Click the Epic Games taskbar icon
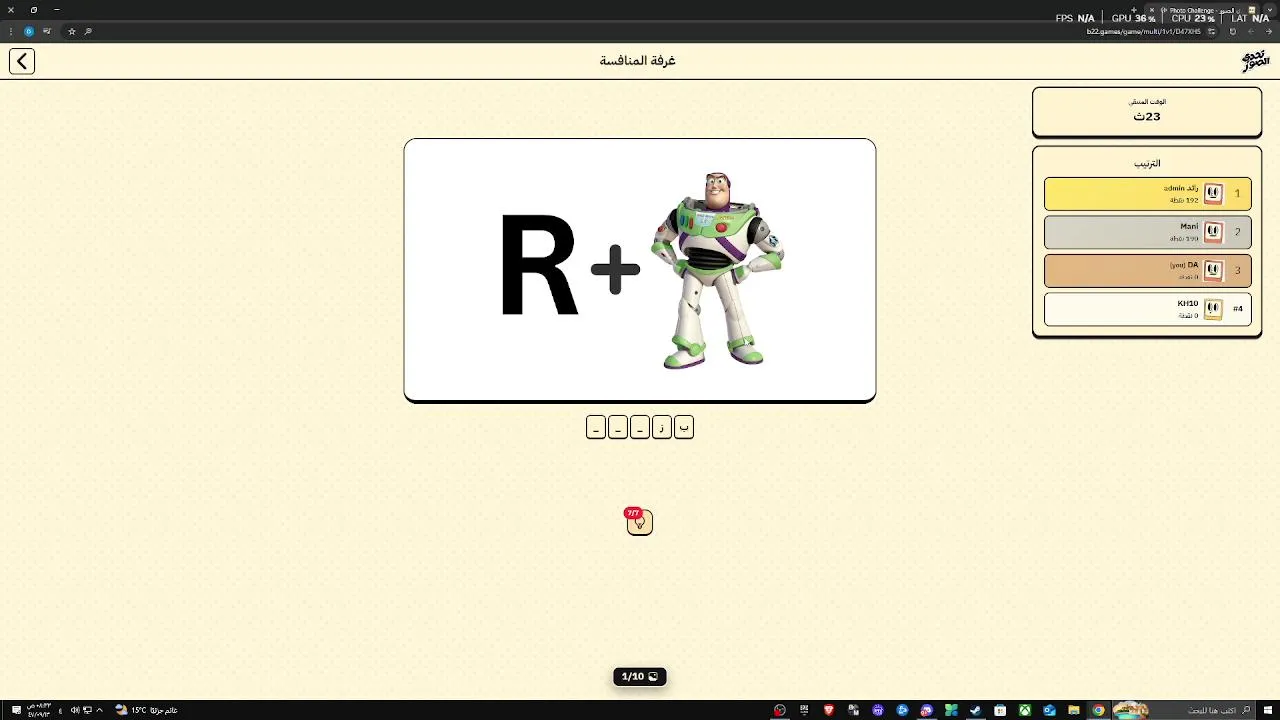The height and width of the screenshot is (720, 1280). point(804,710)
